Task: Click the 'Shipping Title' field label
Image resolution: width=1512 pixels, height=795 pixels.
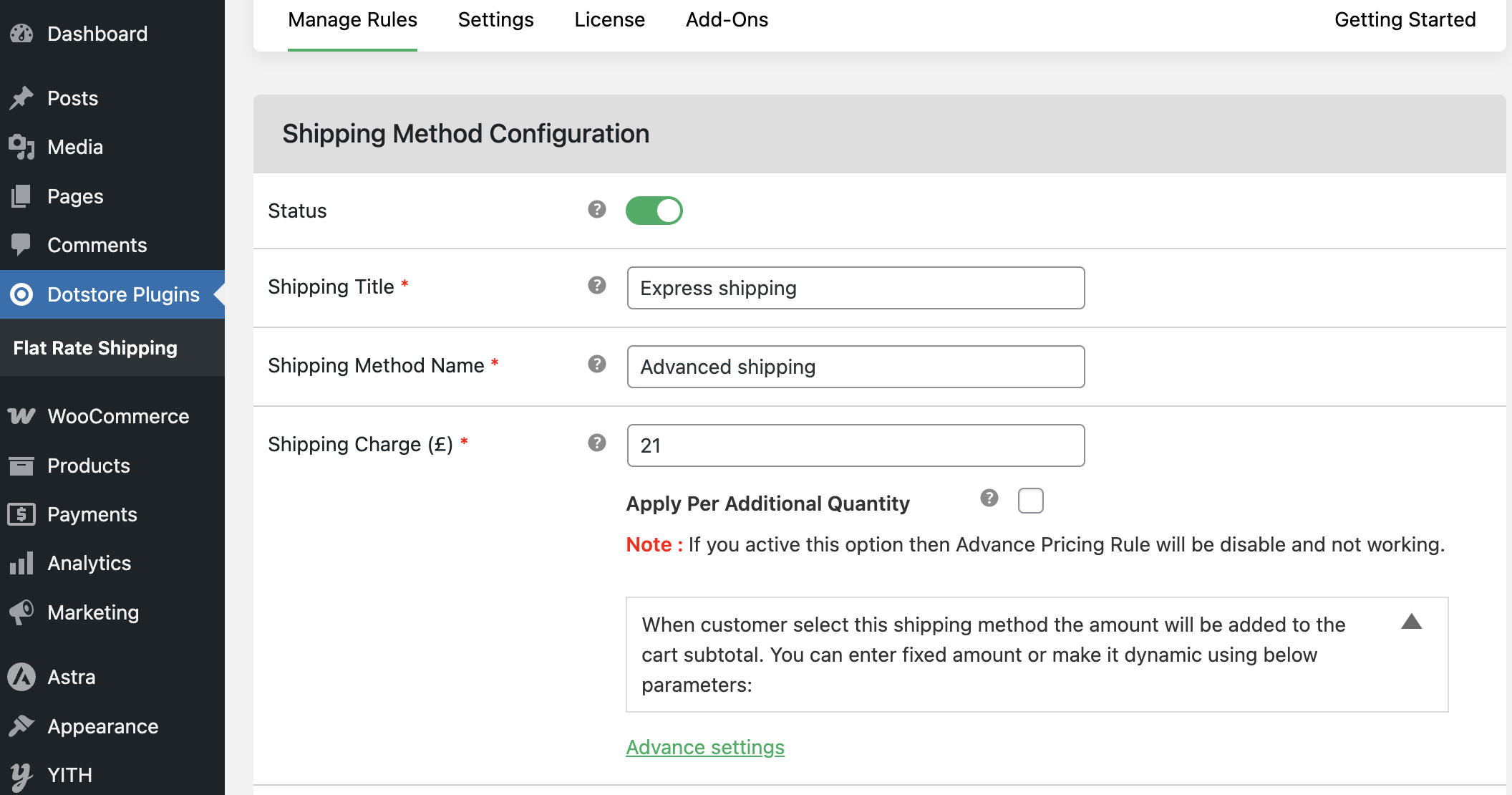Action: coord(331,286)
